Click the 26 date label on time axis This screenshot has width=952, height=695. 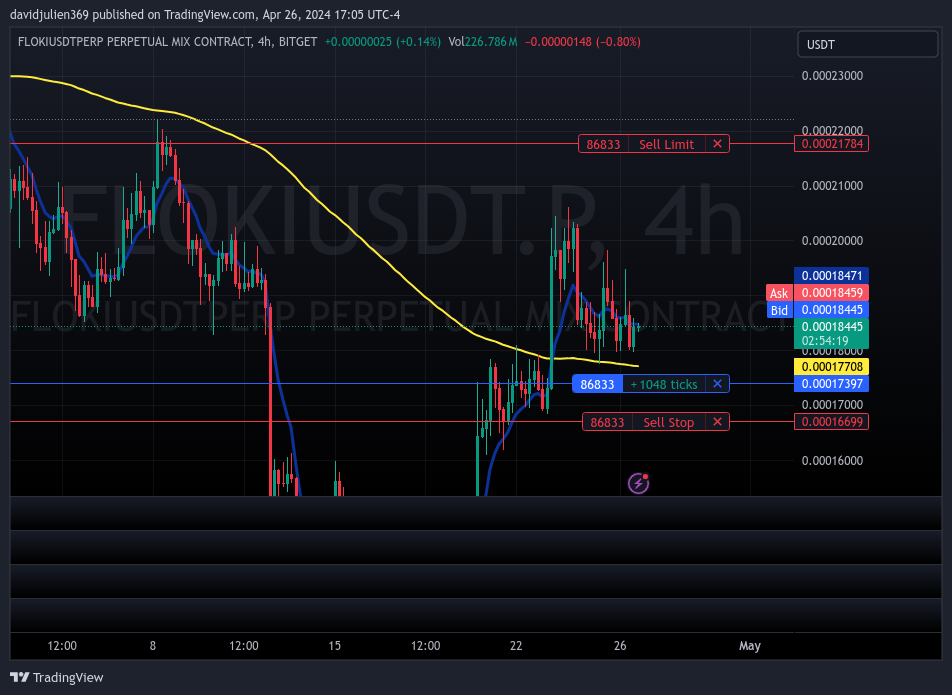[620, 646]
